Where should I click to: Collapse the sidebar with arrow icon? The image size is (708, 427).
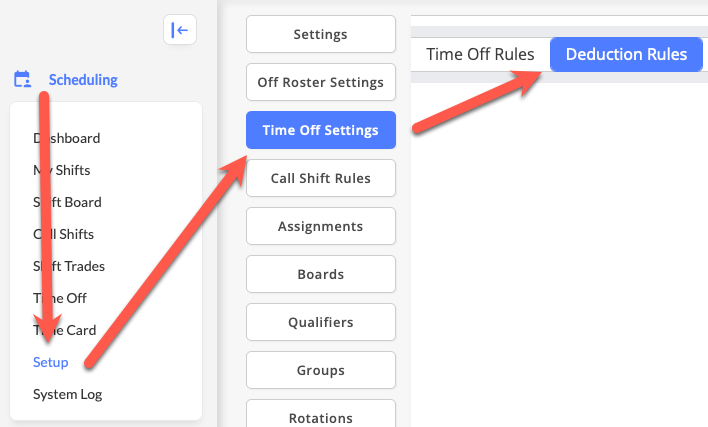click(x=180, y=30)
